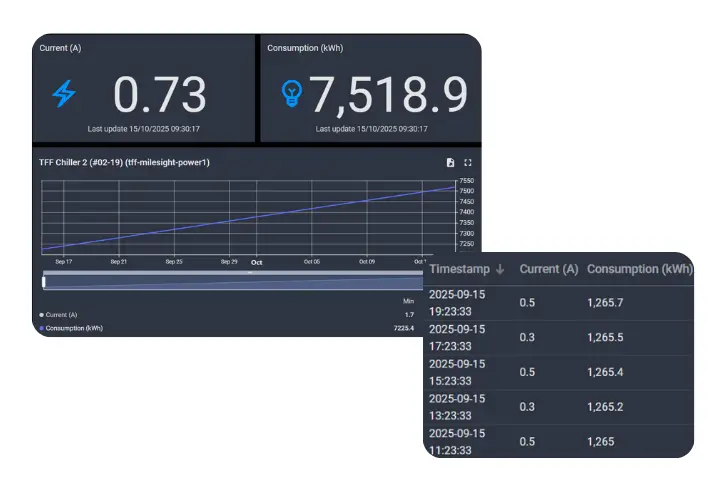Viewport: 720px width, 478px height.
Task: Click the 1,265.7 consumption table cell
Action: tap(608, 303)
